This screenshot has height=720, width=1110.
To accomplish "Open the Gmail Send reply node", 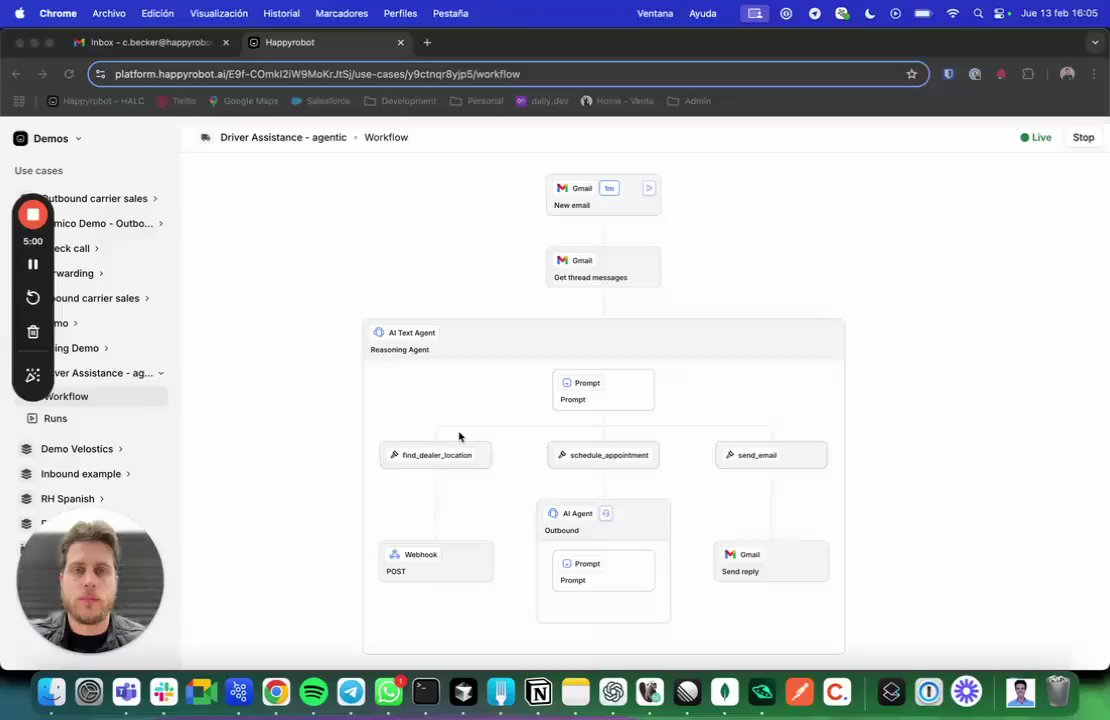I will (771, 562).
